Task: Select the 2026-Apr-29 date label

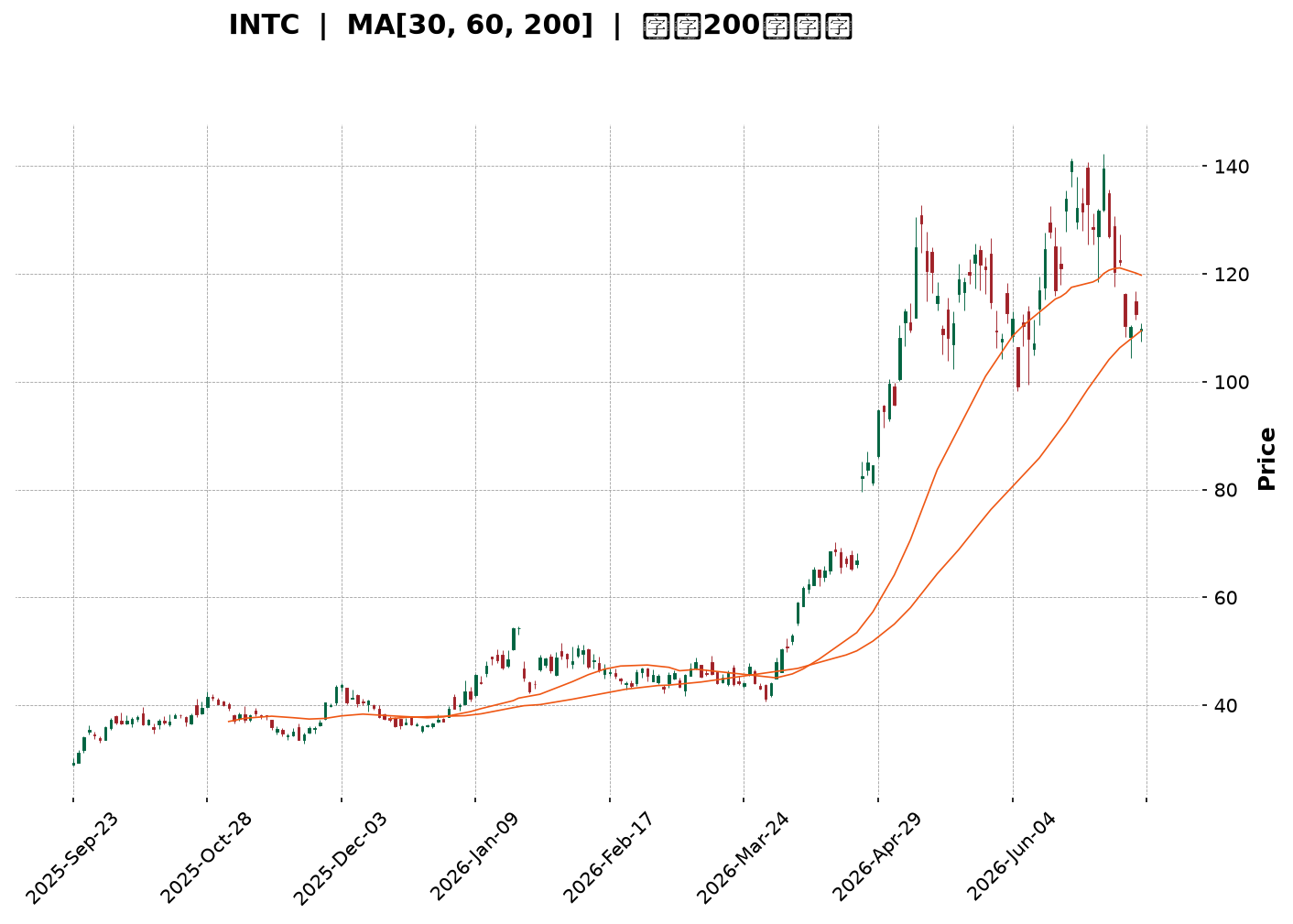Action: click(x=877, y=858)
